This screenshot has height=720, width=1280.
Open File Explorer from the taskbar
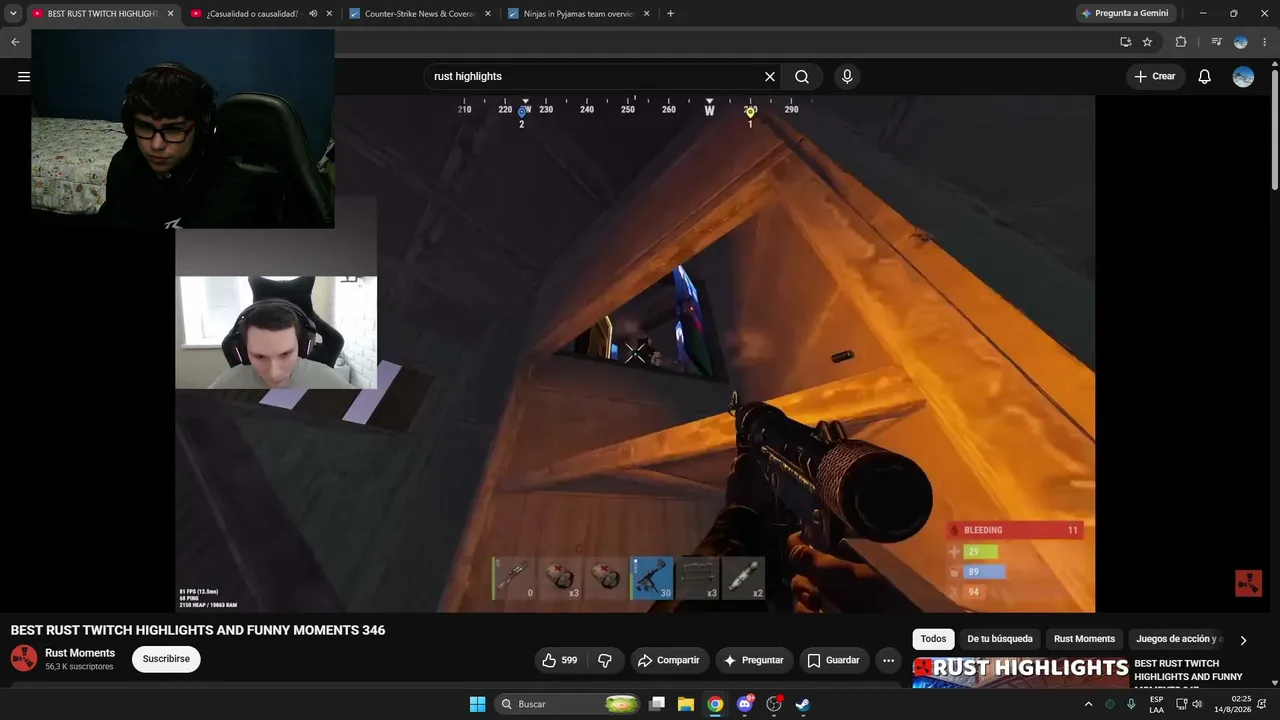coord(686,704)
